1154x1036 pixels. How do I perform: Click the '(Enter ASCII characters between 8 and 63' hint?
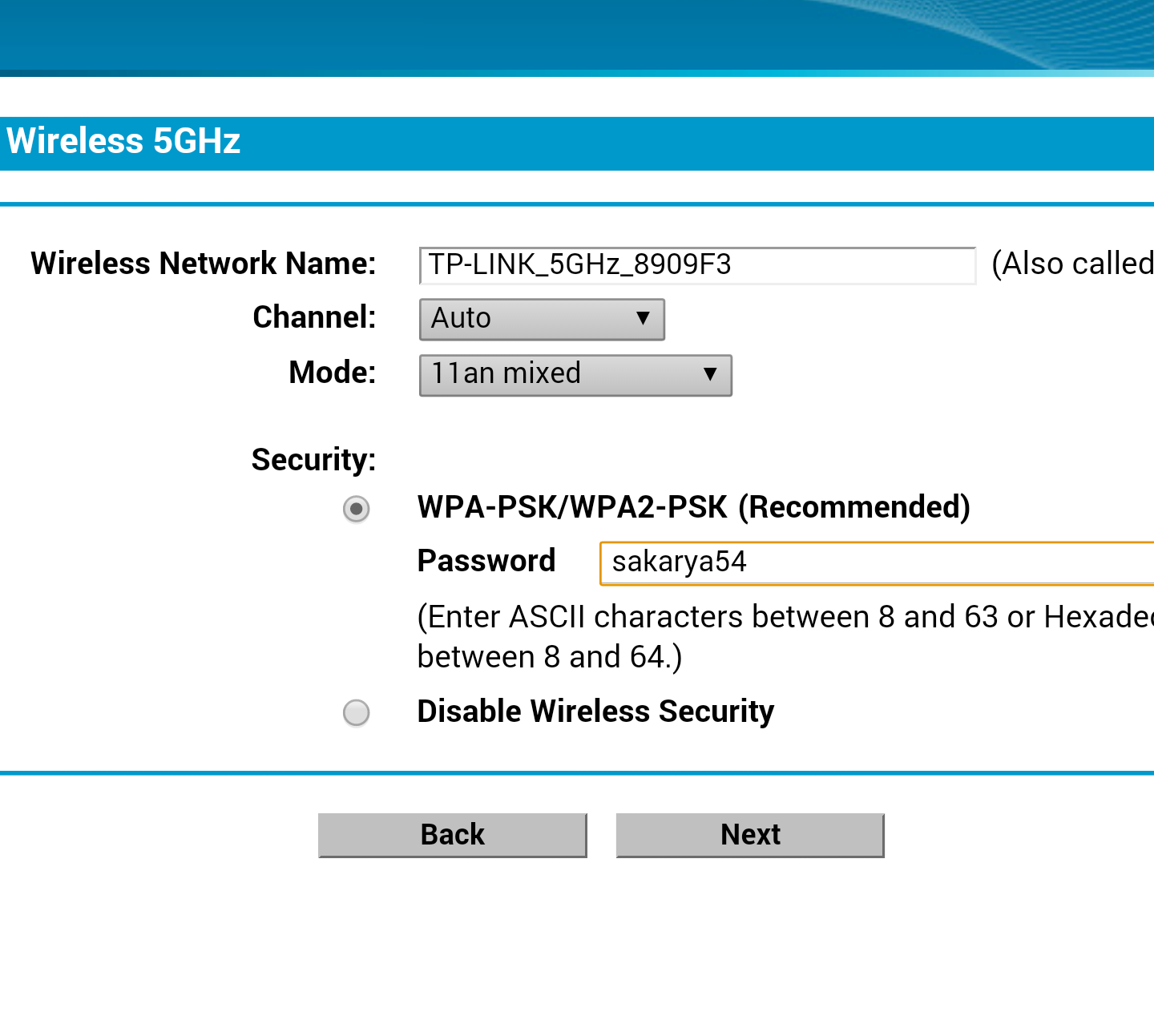pos(708,617)
